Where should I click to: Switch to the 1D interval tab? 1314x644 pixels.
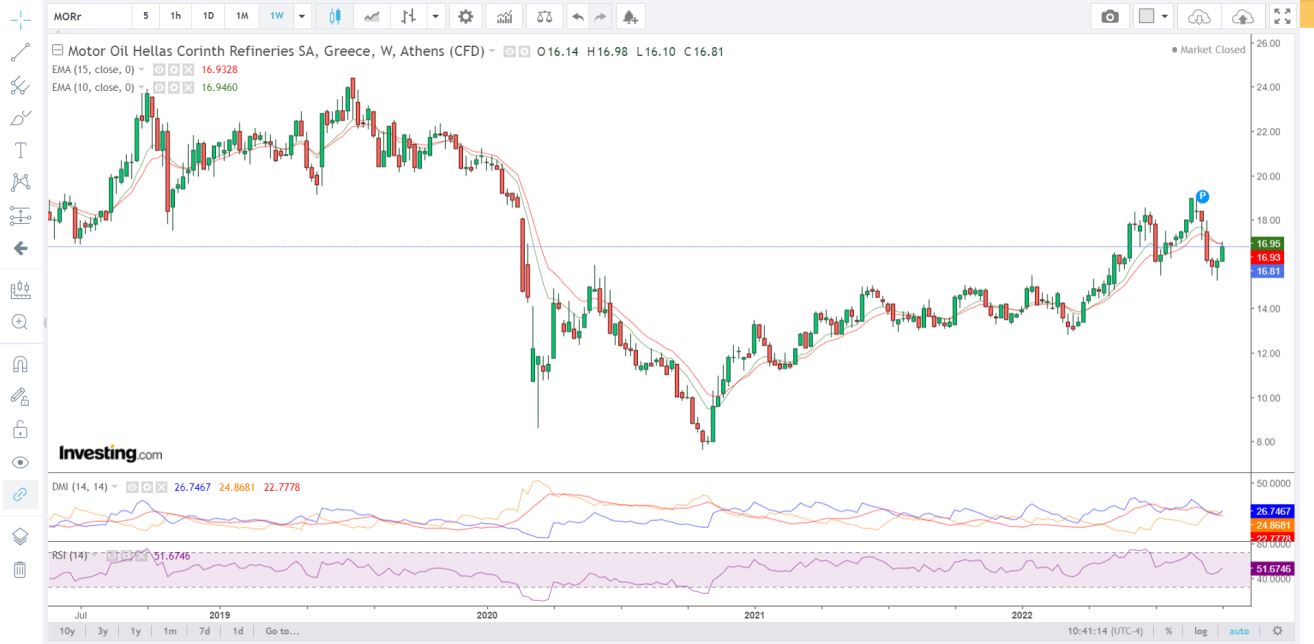pyautogui.click(x=208, y=16)
